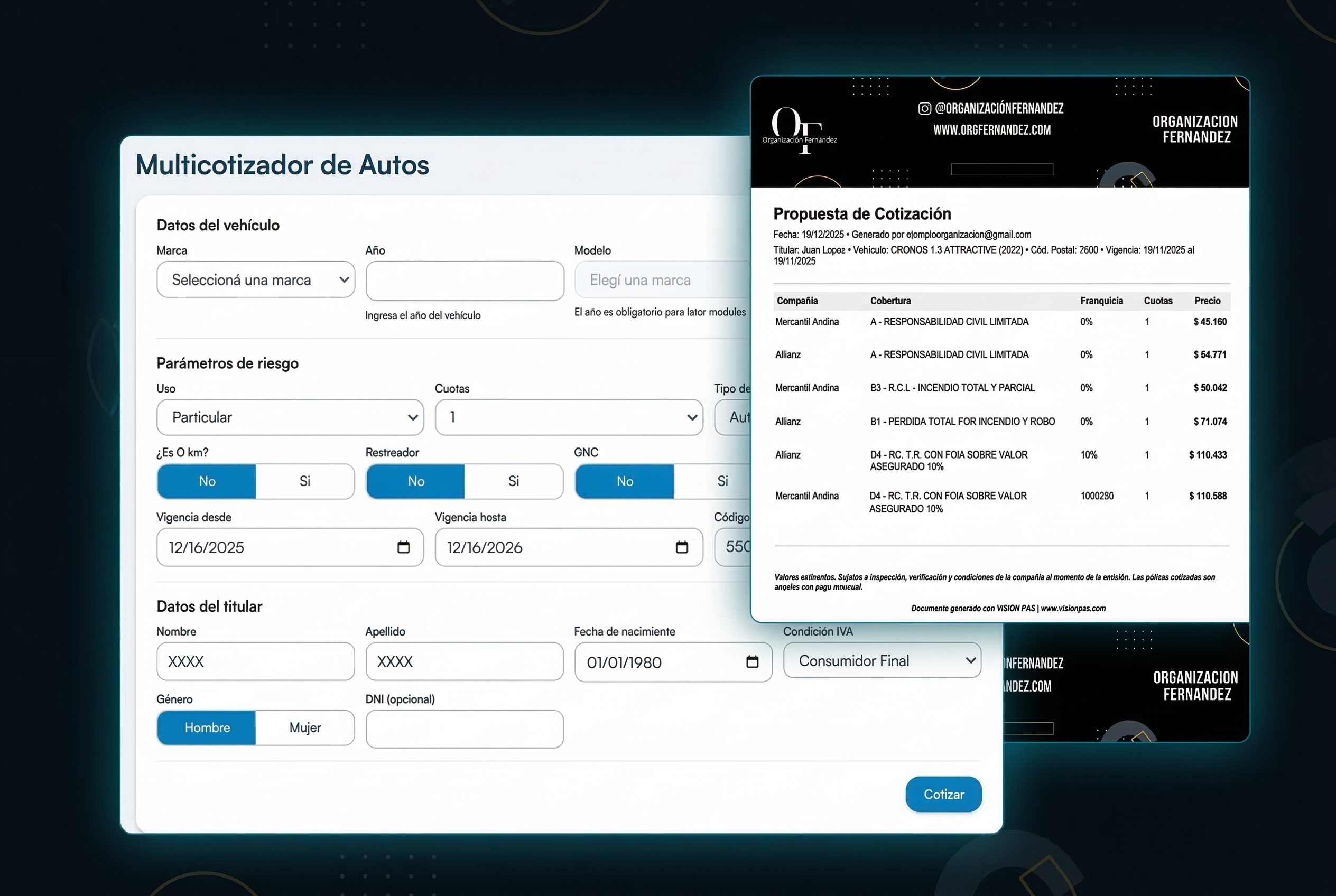Open the Cuotas dropdown
1336x896 pixels.
pos(568,417)
